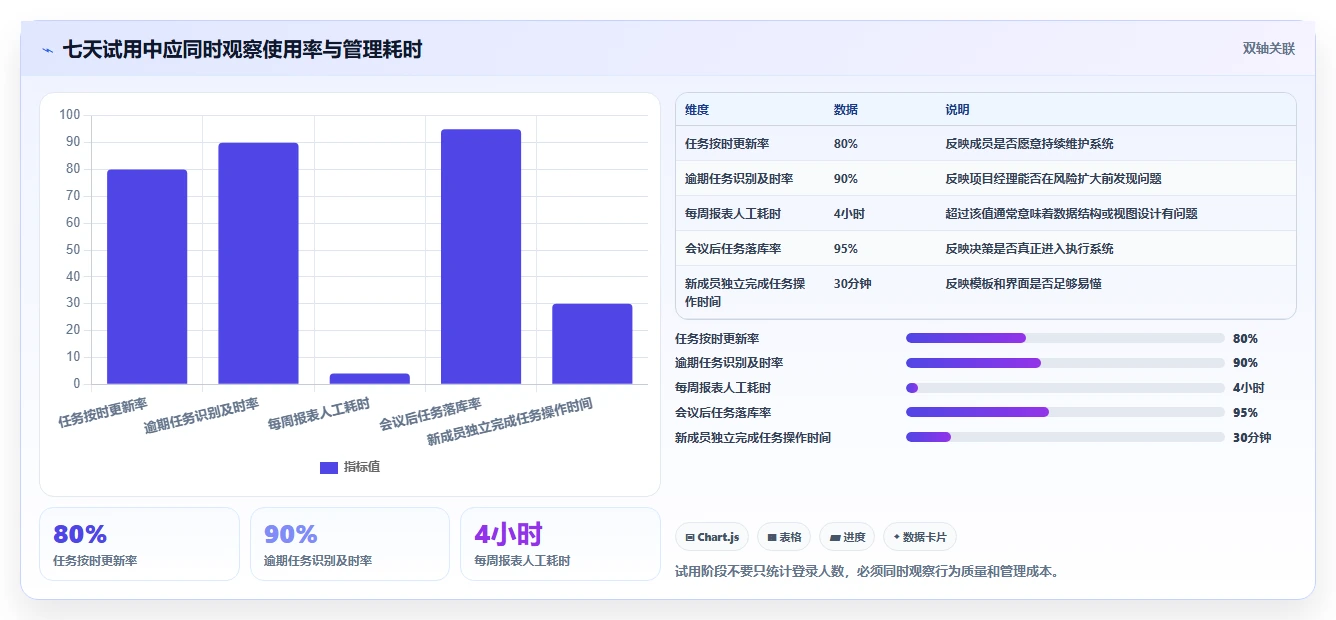
Task: Click the 95% value in the table
Action: [845, 249]
